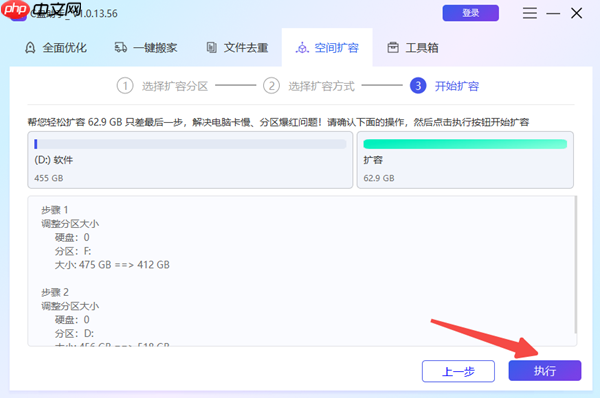This screenshot has width=600, height=398.
Task: Click step 2 circle 选择扩容方式
Action: (x=271, y=86)
